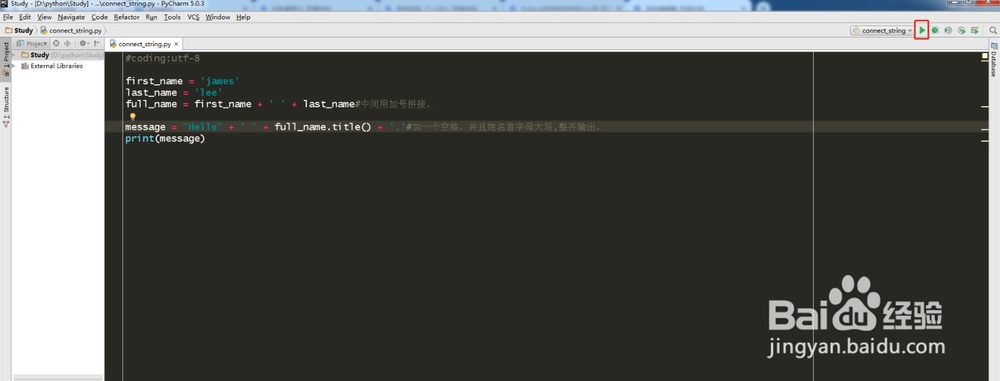Hide the Project tool window
Viewport: 1000px width, 381px height.
97,43
